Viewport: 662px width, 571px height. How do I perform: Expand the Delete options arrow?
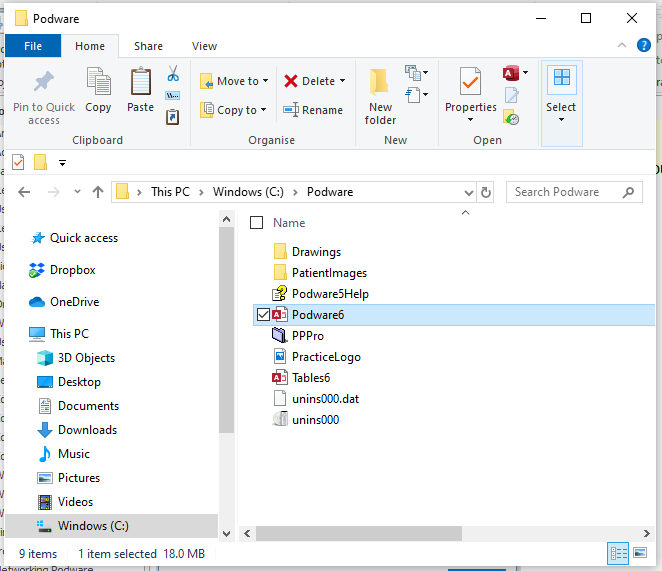tap(343, 81)
